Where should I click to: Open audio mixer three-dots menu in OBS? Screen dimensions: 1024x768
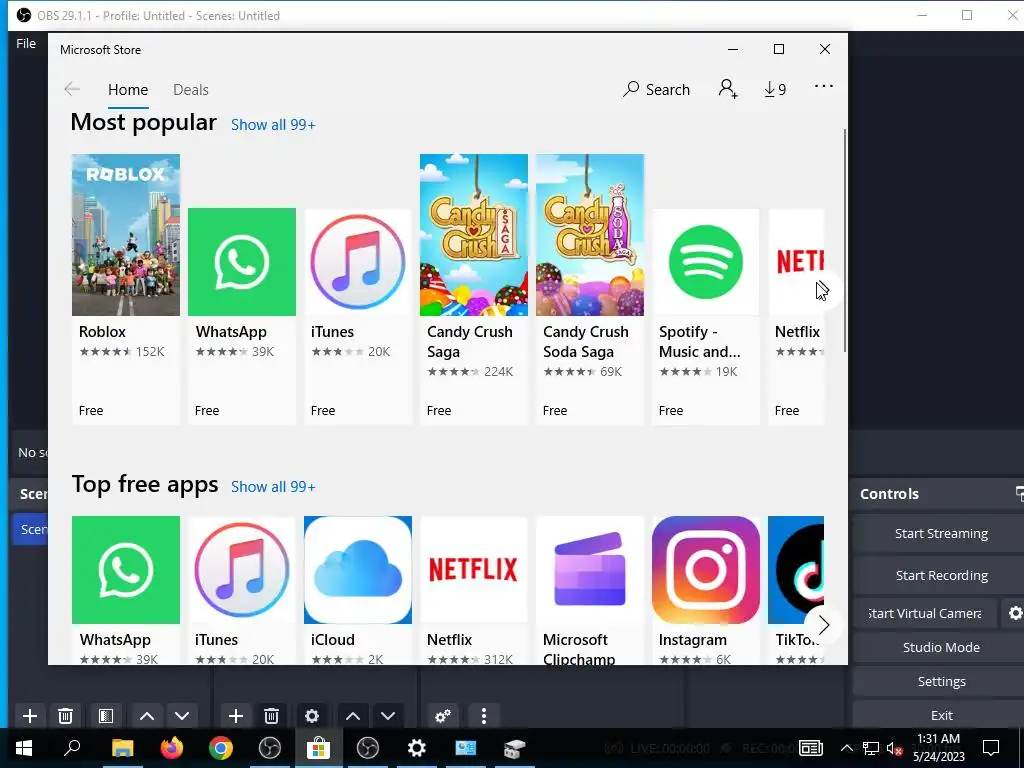coord(483,716)
